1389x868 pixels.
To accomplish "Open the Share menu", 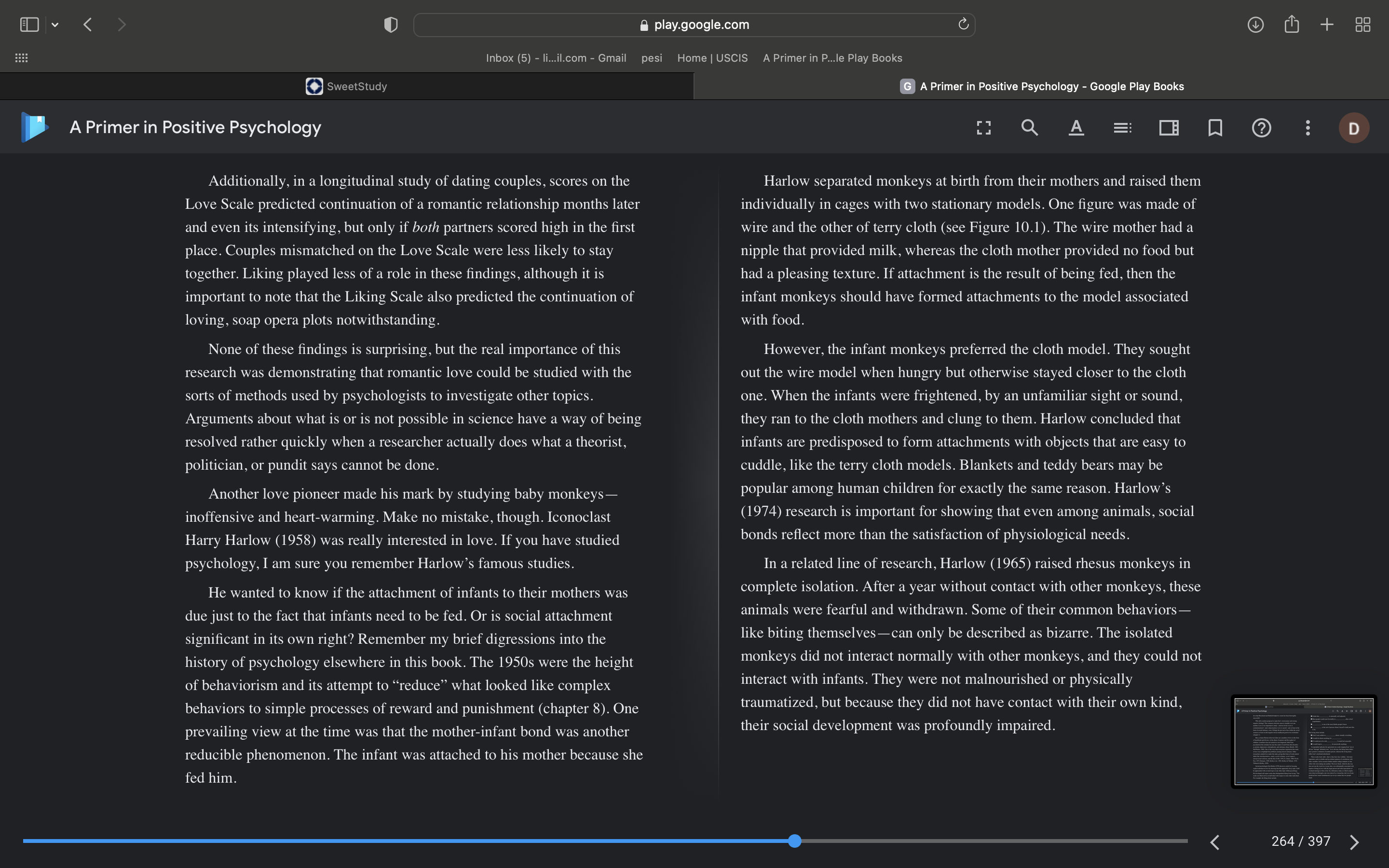I will tap(1292, 24).
